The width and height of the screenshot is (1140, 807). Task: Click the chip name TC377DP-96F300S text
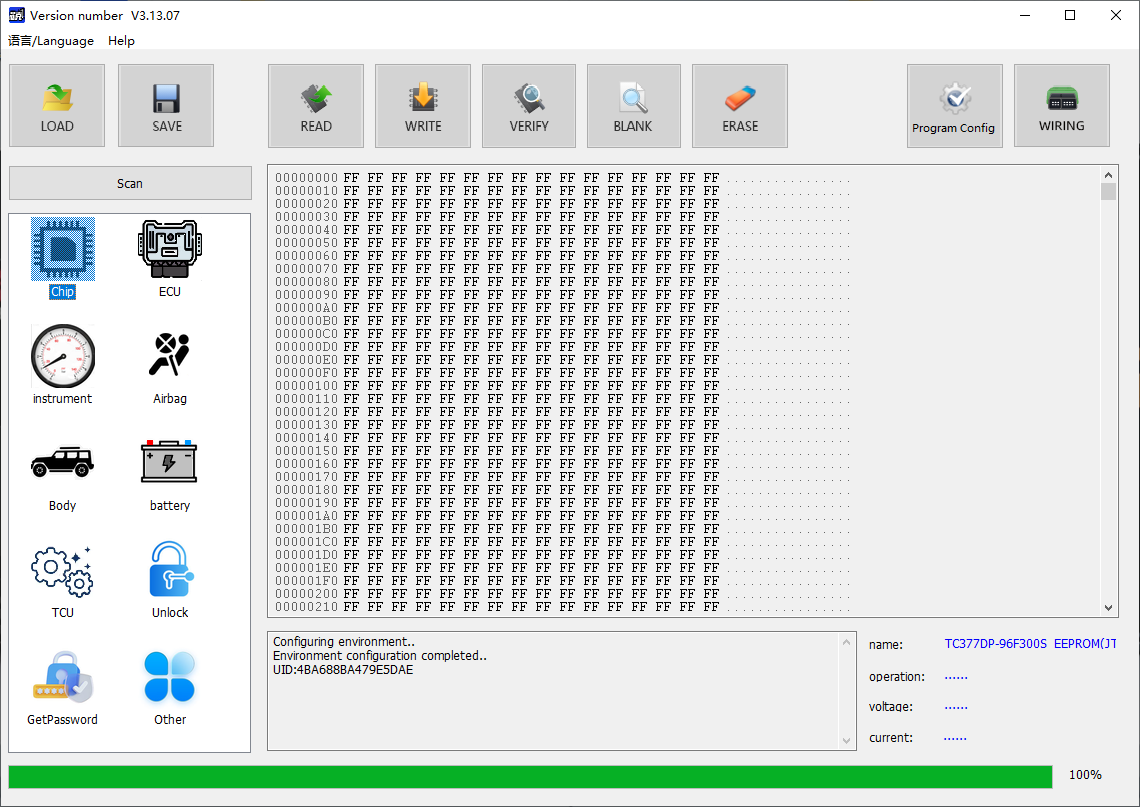point(995,644)
